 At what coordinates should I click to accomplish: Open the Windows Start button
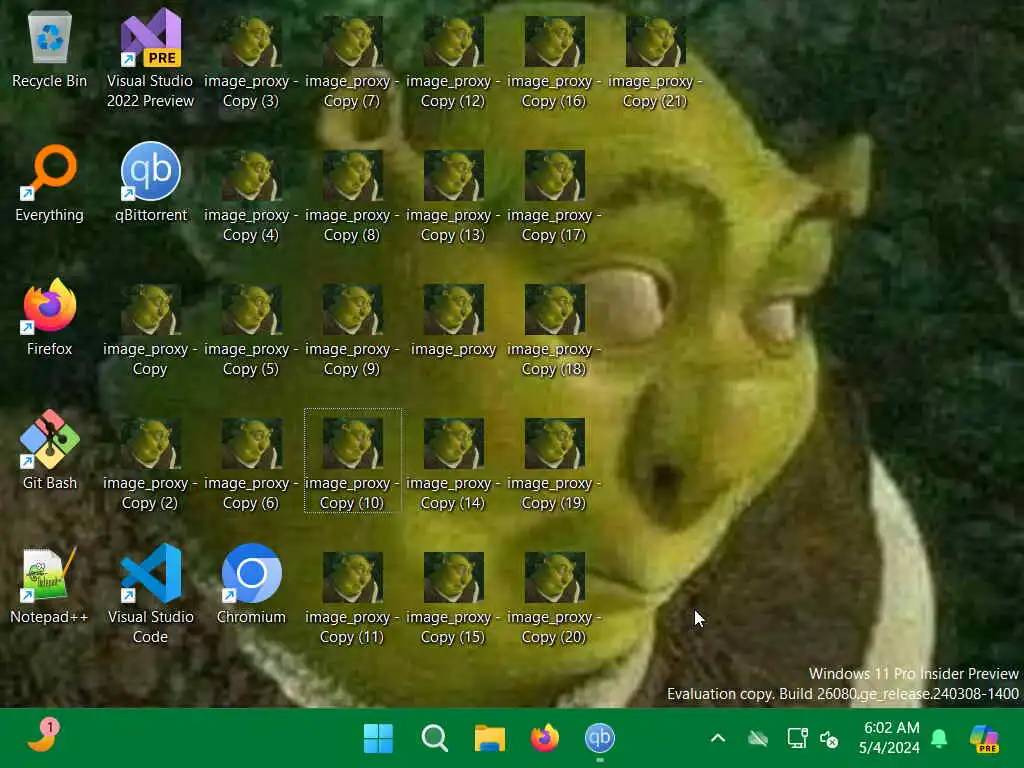coord(378,739)
